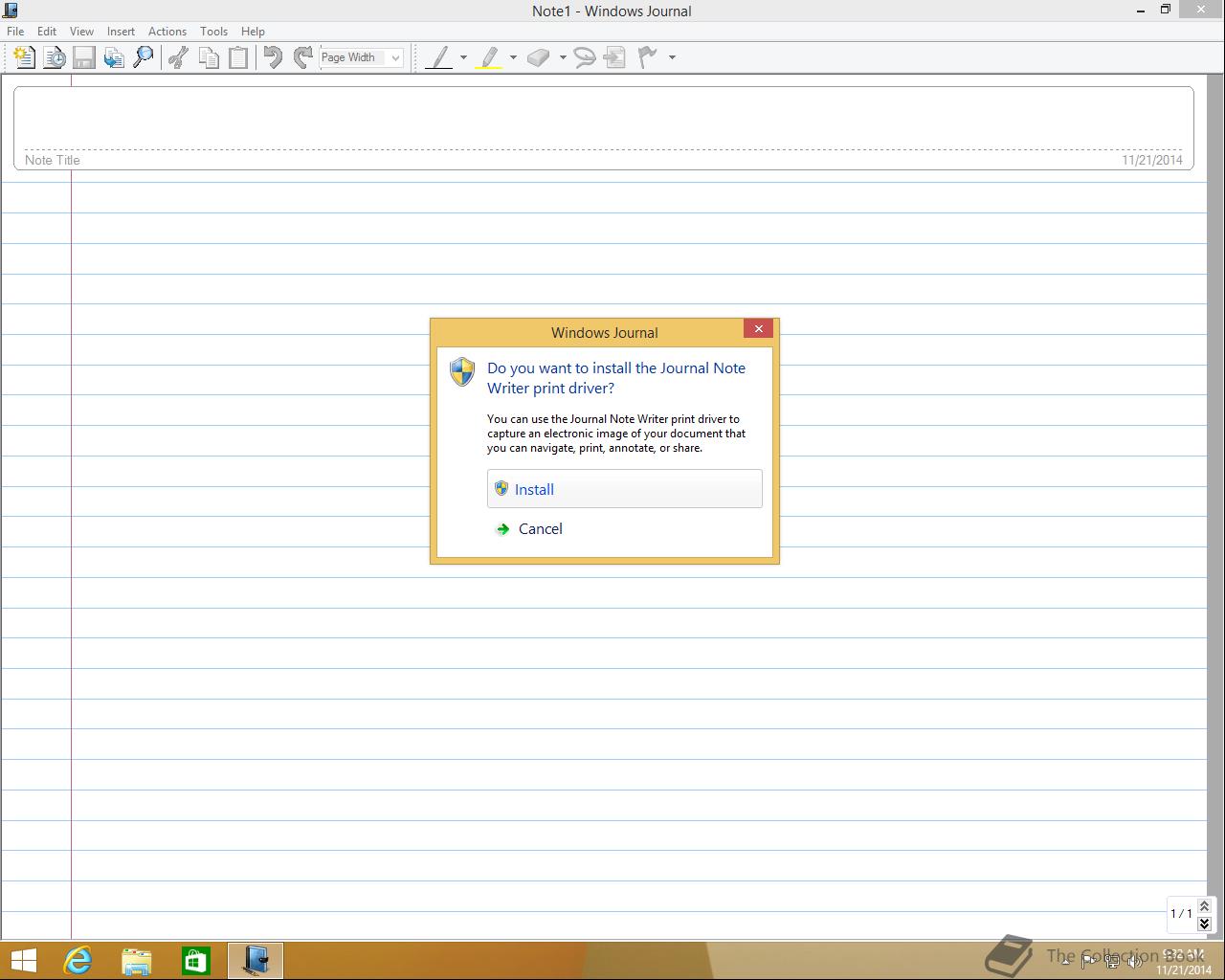Open File Explorer from the taskbar
1225x980 pixels.
(x=137, y=961)
